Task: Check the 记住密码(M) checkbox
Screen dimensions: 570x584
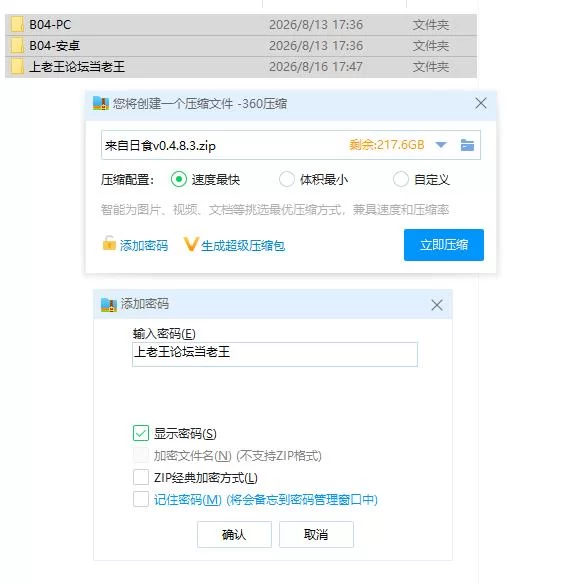Action: 141,499
